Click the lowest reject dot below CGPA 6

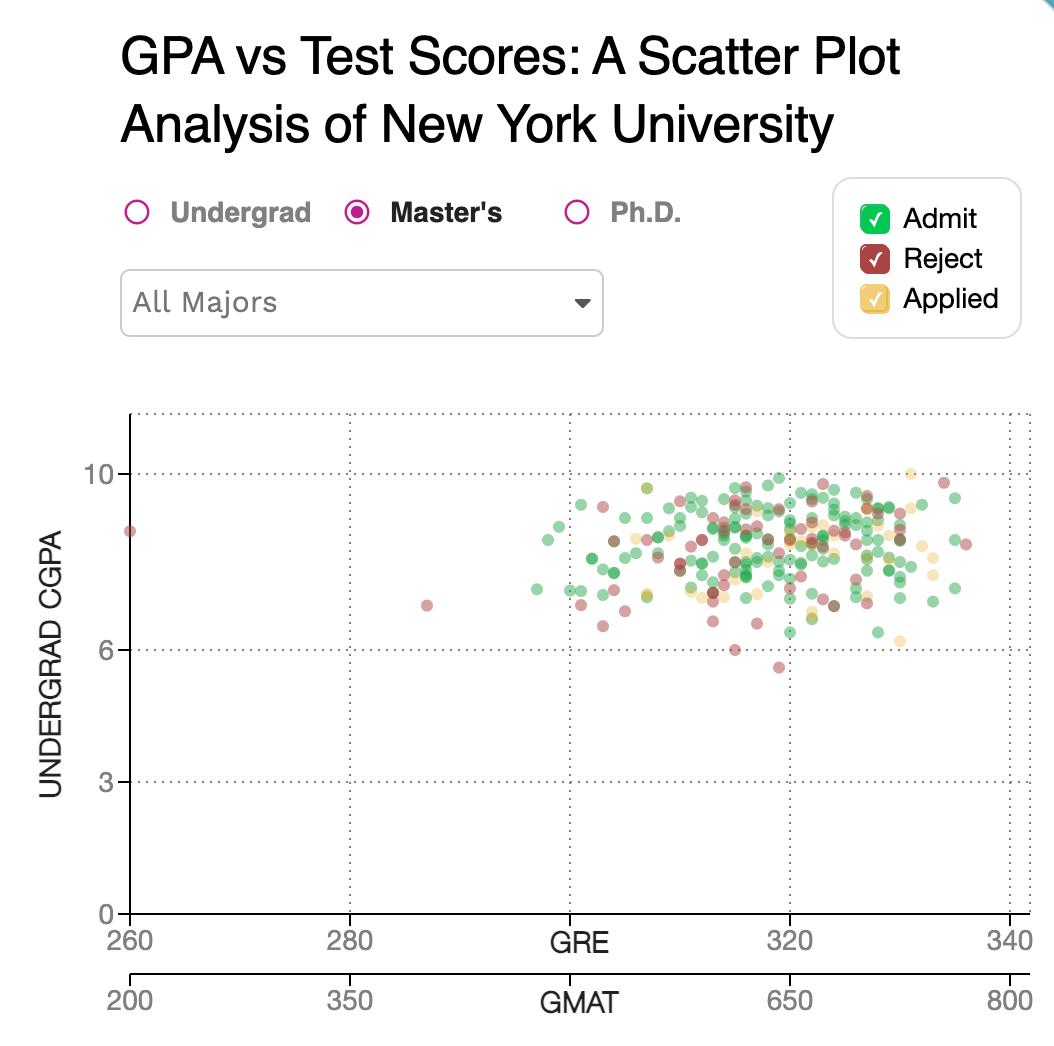[x=779, y=667]
